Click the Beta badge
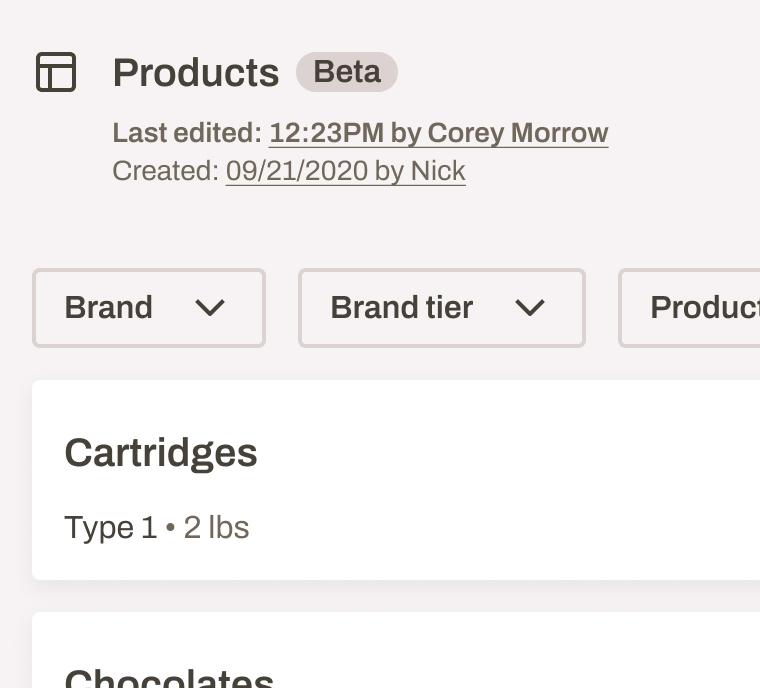Screen dimensions: 760x688 coord(347,72)
